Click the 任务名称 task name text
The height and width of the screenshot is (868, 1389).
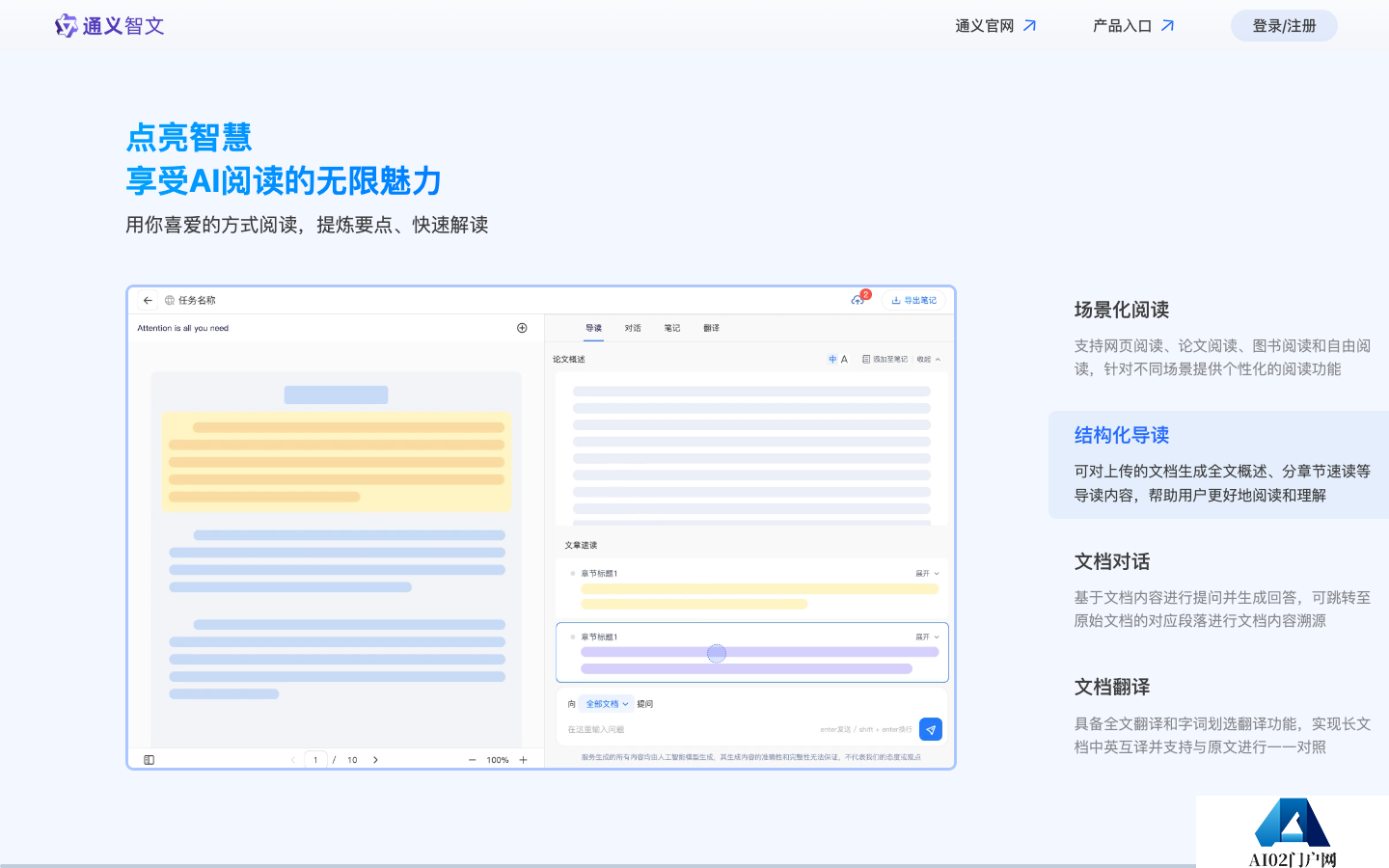pyautogui.click(x=197, y=300)
